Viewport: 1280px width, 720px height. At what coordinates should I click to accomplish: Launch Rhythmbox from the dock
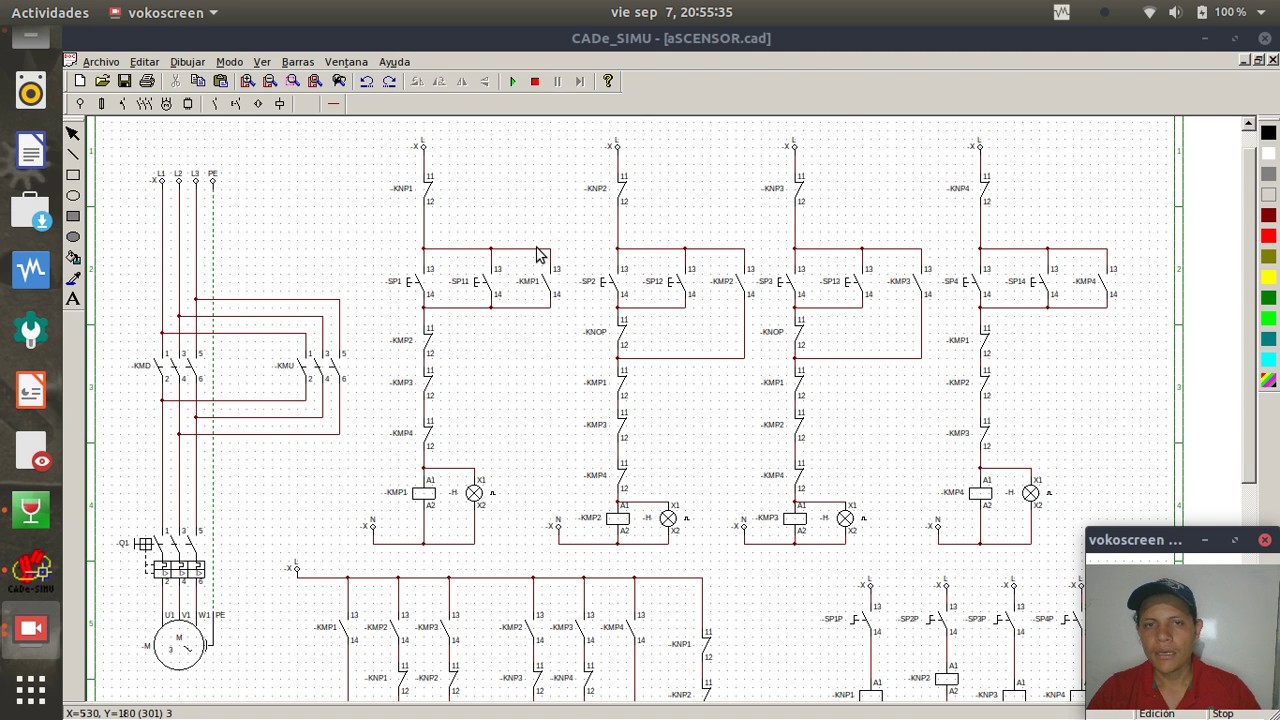click(30, 92)
